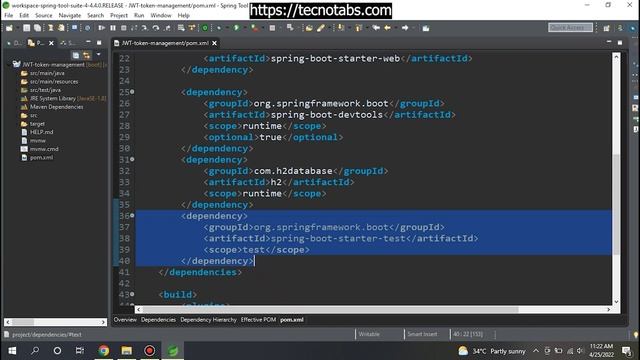
Task: Click the yellow Back navigation arrow
Action: (x=387, y=28)
